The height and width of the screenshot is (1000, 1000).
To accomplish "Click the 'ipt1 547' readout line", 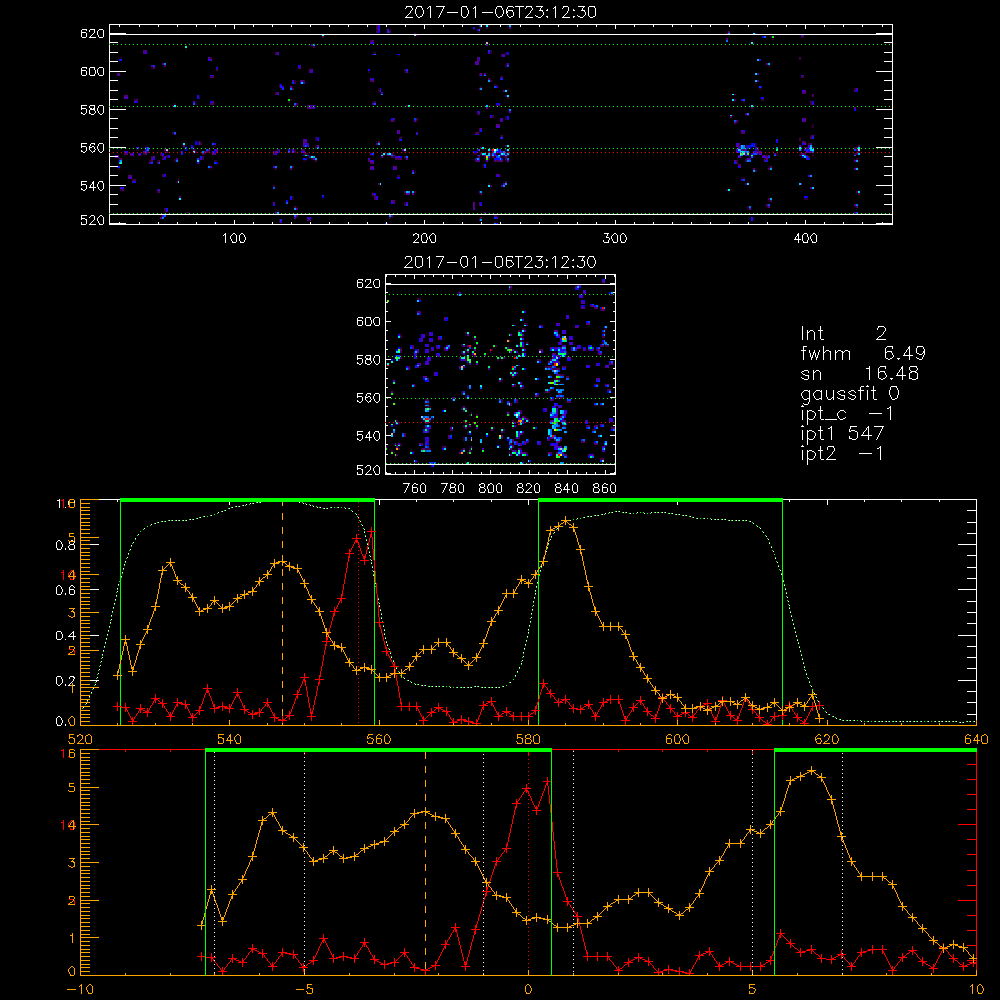I will (x=842, y=434).
